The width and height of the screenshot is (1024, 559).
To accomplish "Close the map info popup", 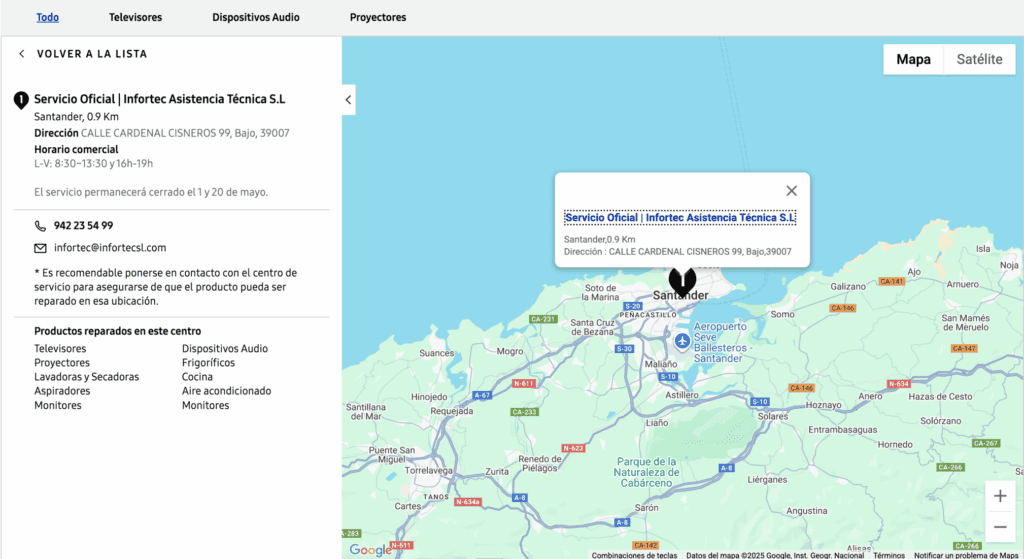I will pyautogui.click(x=791, y=191).
